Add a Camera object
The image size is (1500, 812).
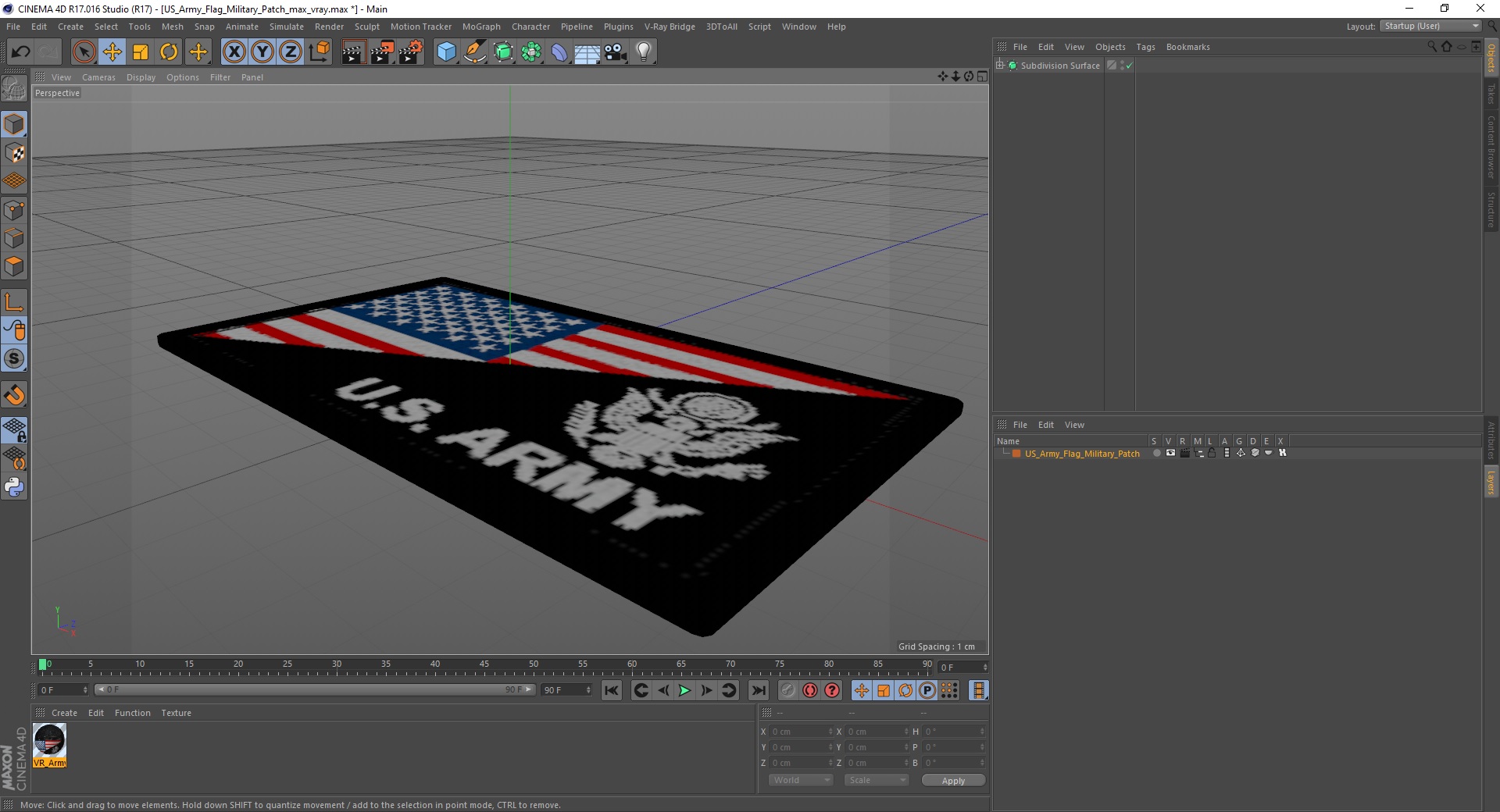tap(616, 52)
